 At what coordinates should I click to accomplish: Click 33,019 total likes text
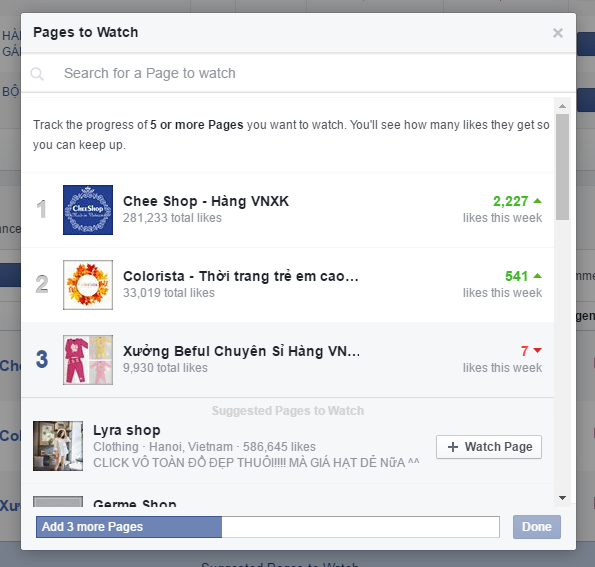tap(169, 293)
